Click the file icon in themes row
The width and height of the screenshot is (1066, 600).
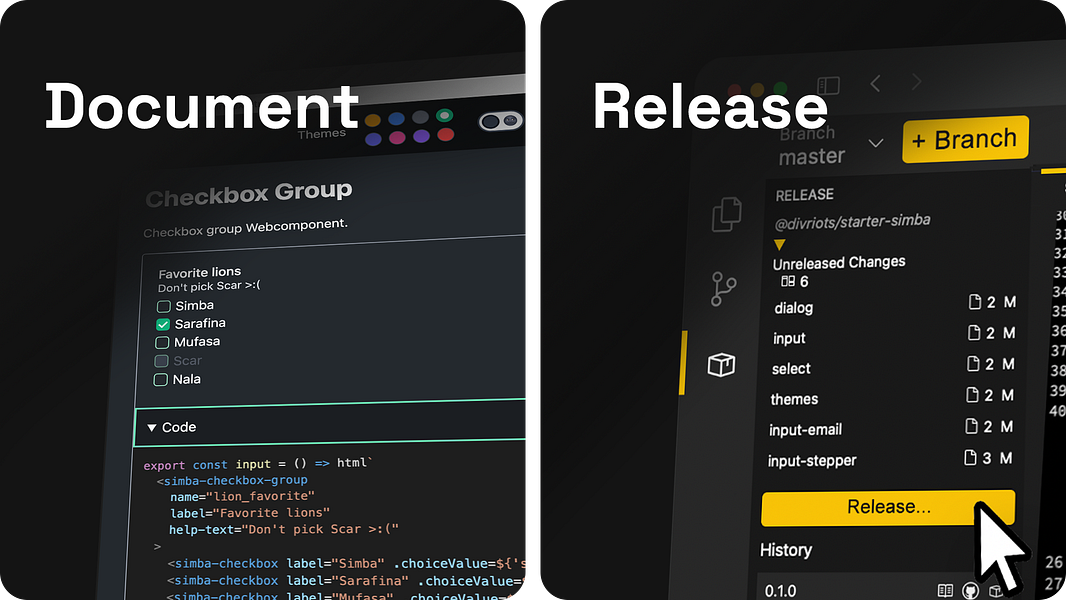(973, 395)
